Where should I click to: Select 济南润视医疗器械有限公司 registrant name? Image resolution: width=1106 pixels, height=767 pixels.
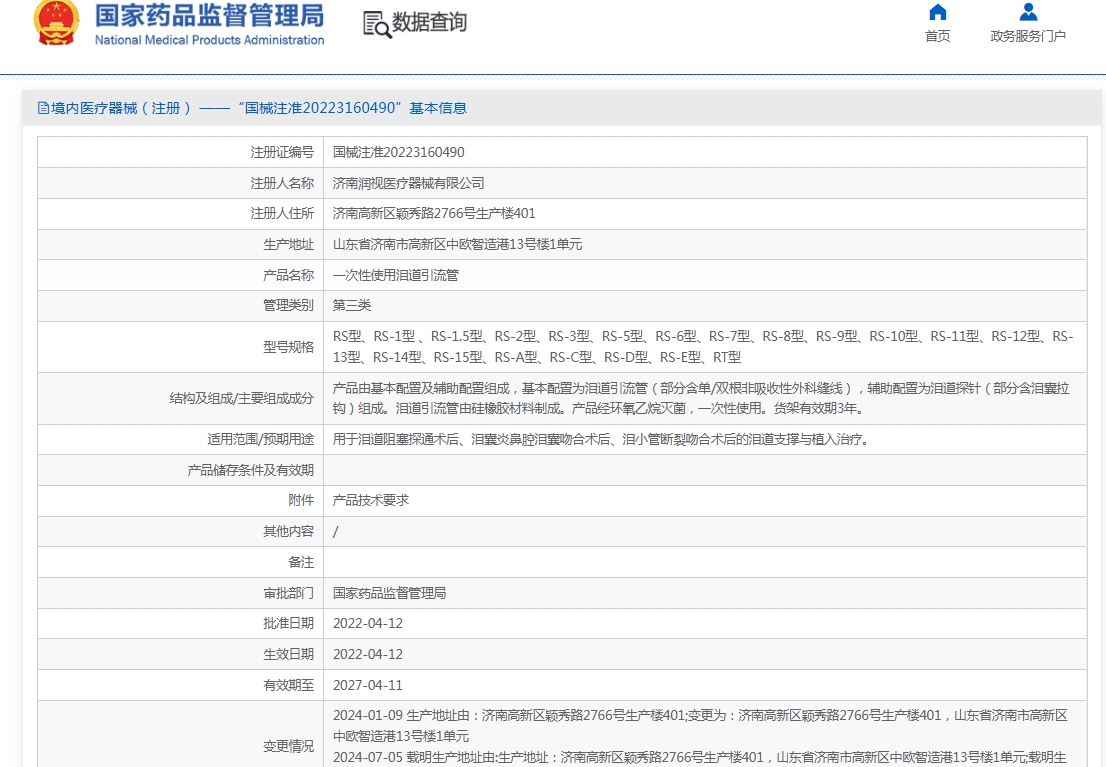(408, 183)
